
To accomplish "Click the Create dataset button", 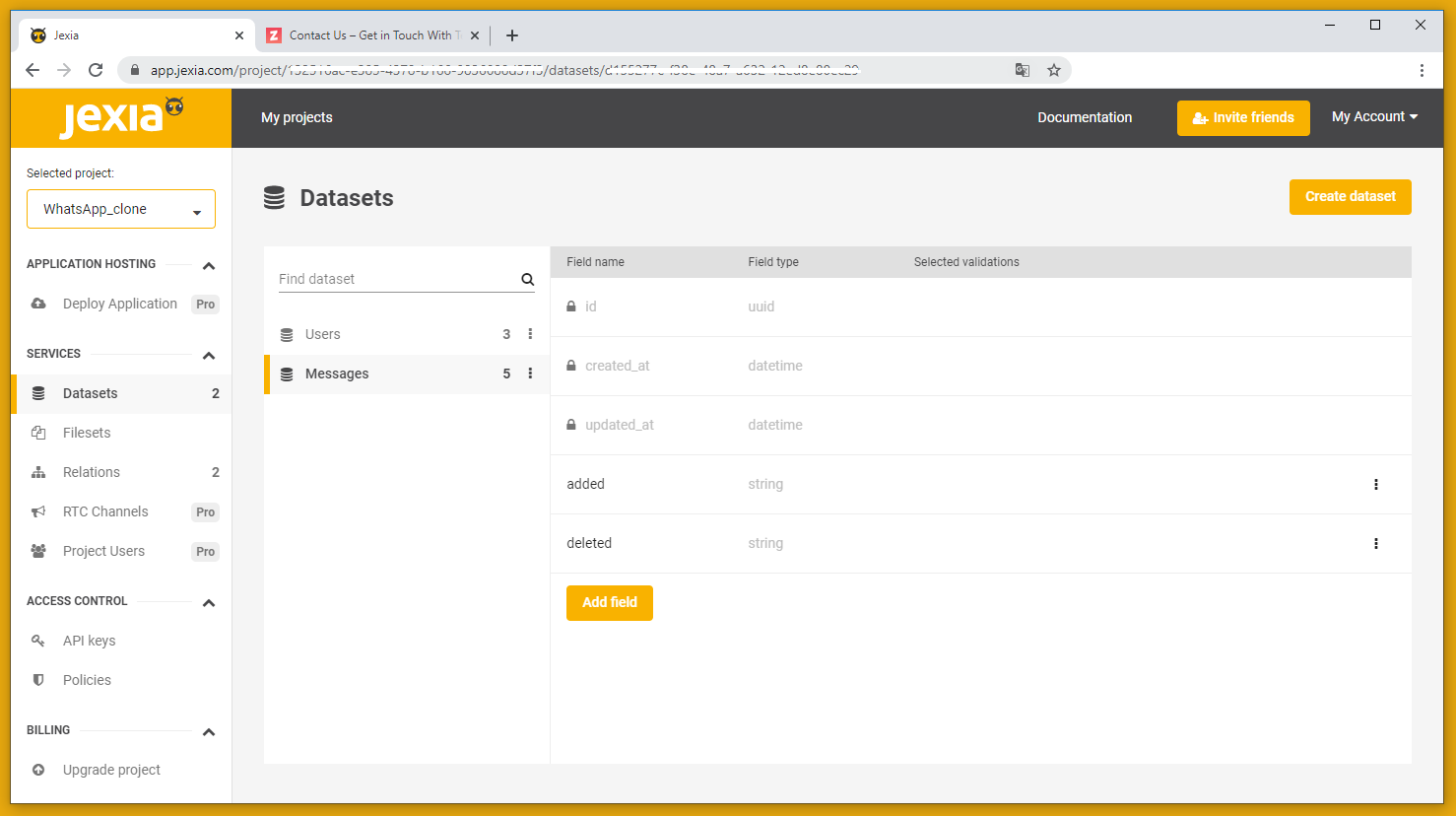I will coord(1351,196).
